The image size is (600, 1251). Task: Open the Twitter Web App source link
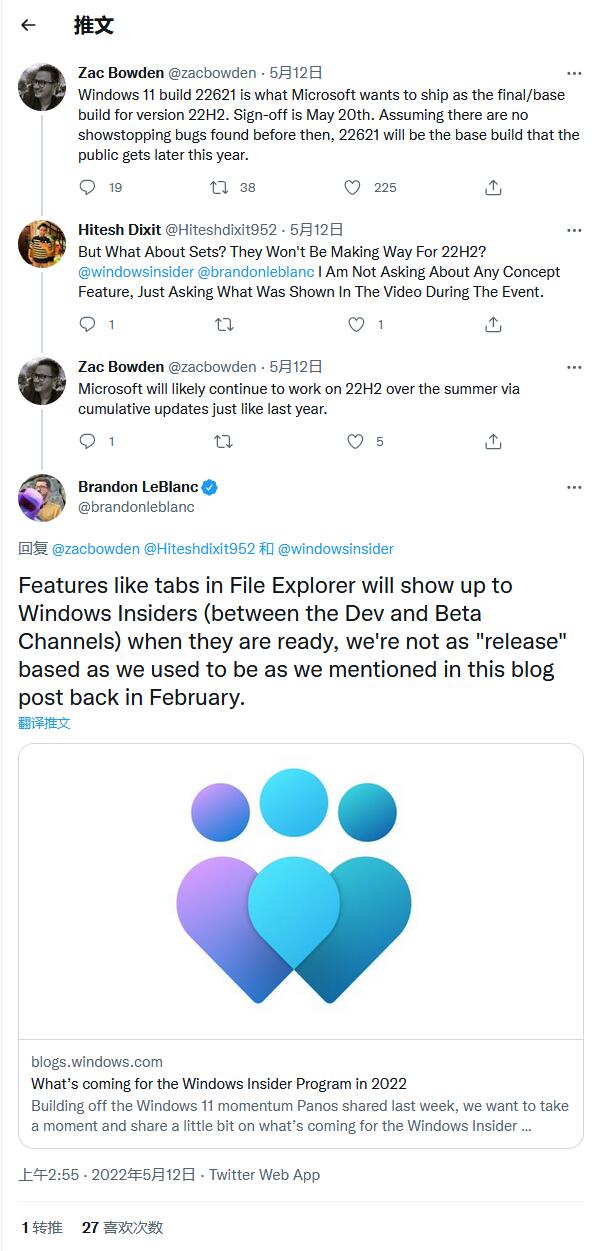pyautogui.click(x=264, y=1175)
